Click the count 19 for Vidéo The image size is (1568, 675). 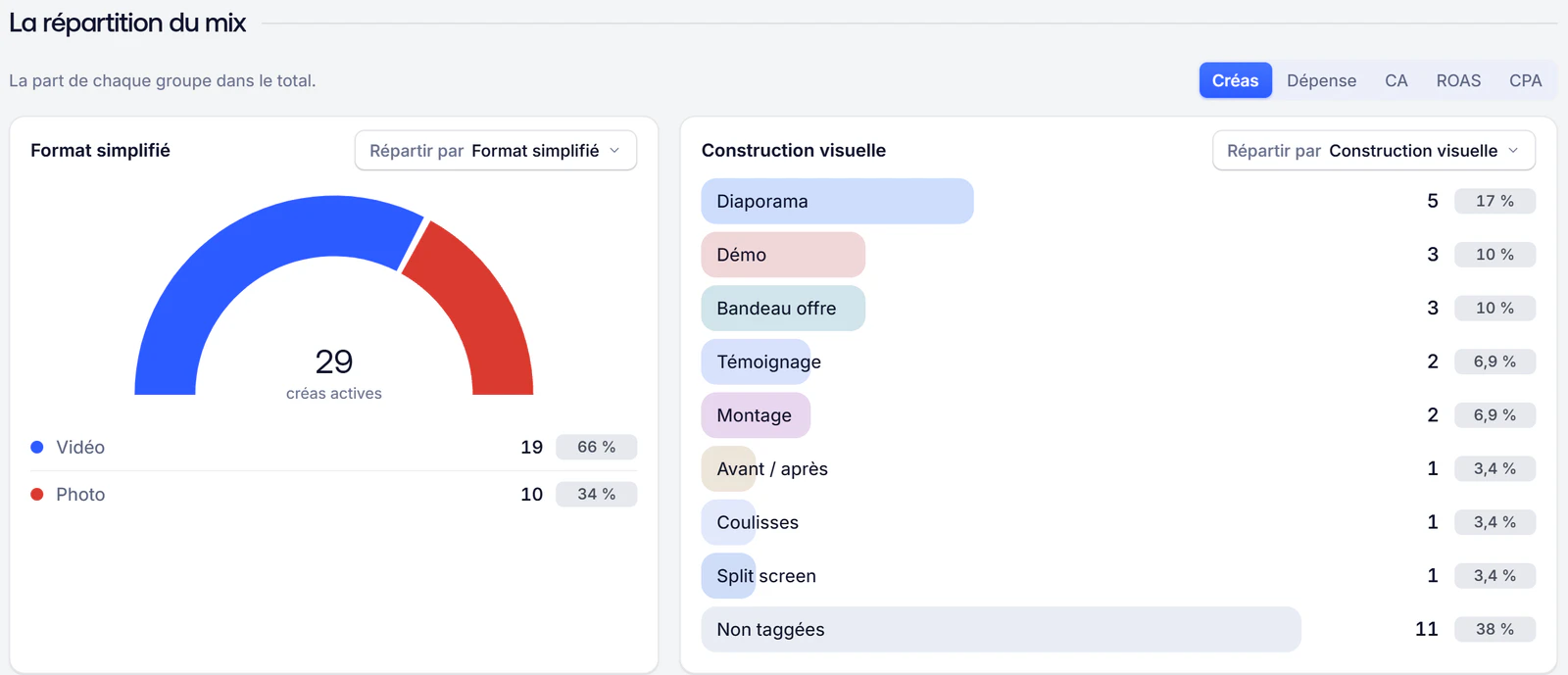531,447
